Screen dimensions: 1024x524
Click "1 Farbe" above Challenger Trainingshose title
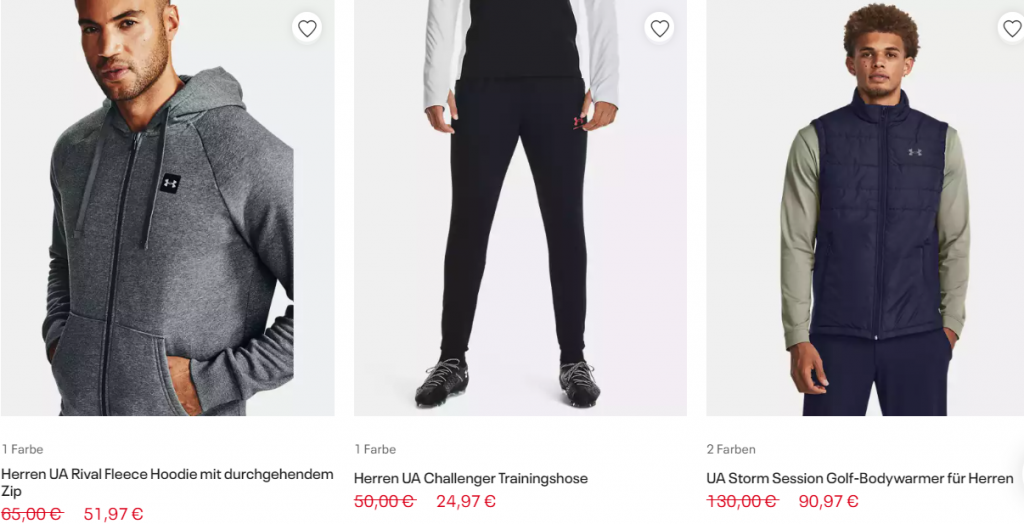point(375,449)
